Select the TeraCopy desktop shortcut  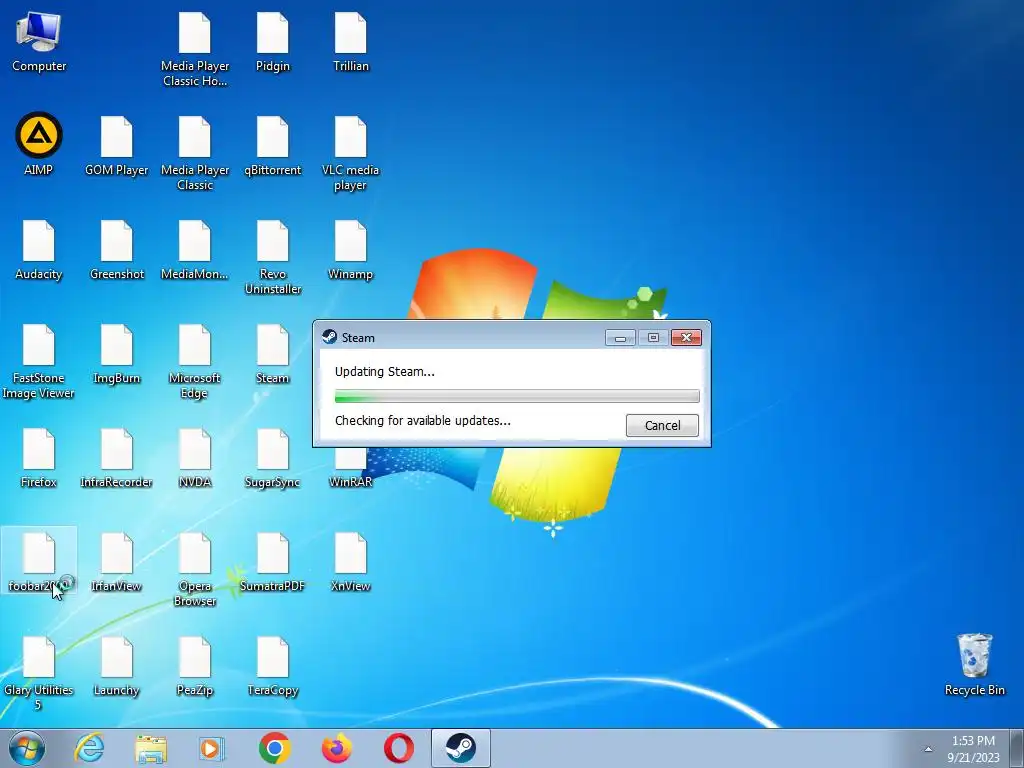272,666
